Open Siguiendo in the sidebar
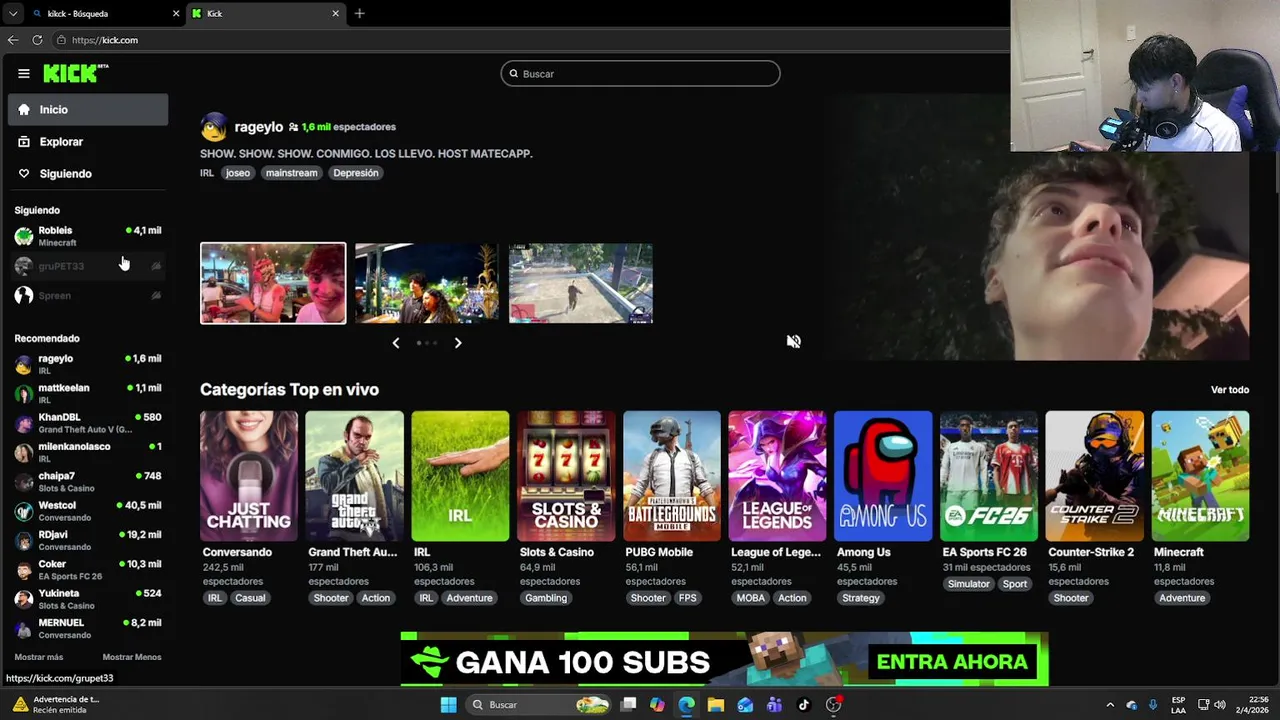Screen dimensions: 1280x720 (x=88, y=174)
